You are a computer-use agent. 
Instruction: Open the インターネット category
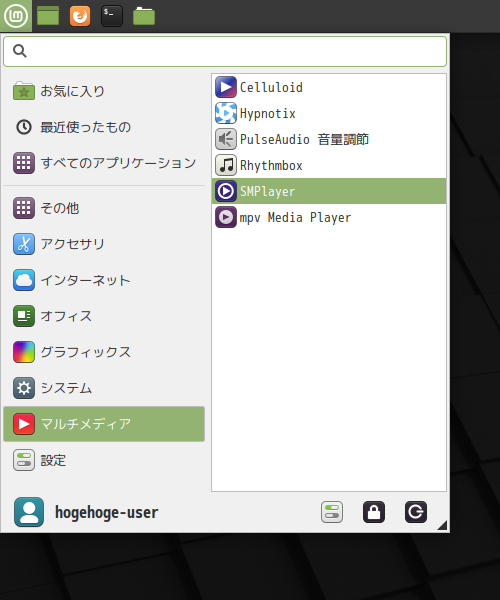tap(104, 280)
